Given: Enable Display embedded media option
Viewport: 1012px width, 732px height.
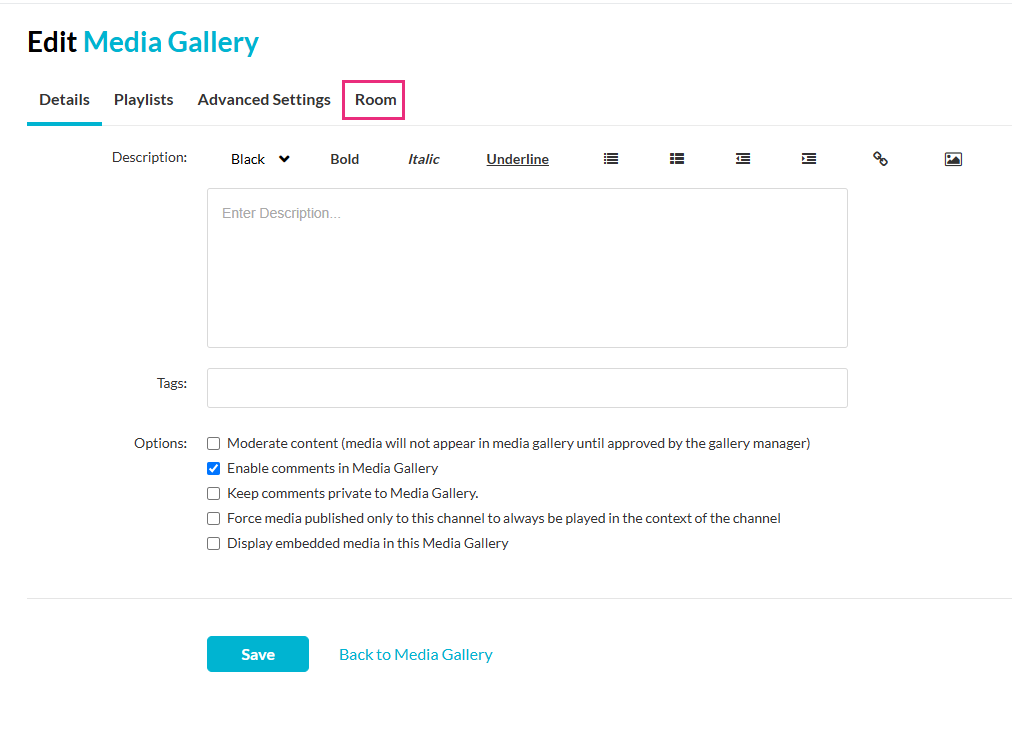Looking at the screenshot, I should (x=214, y=544).
